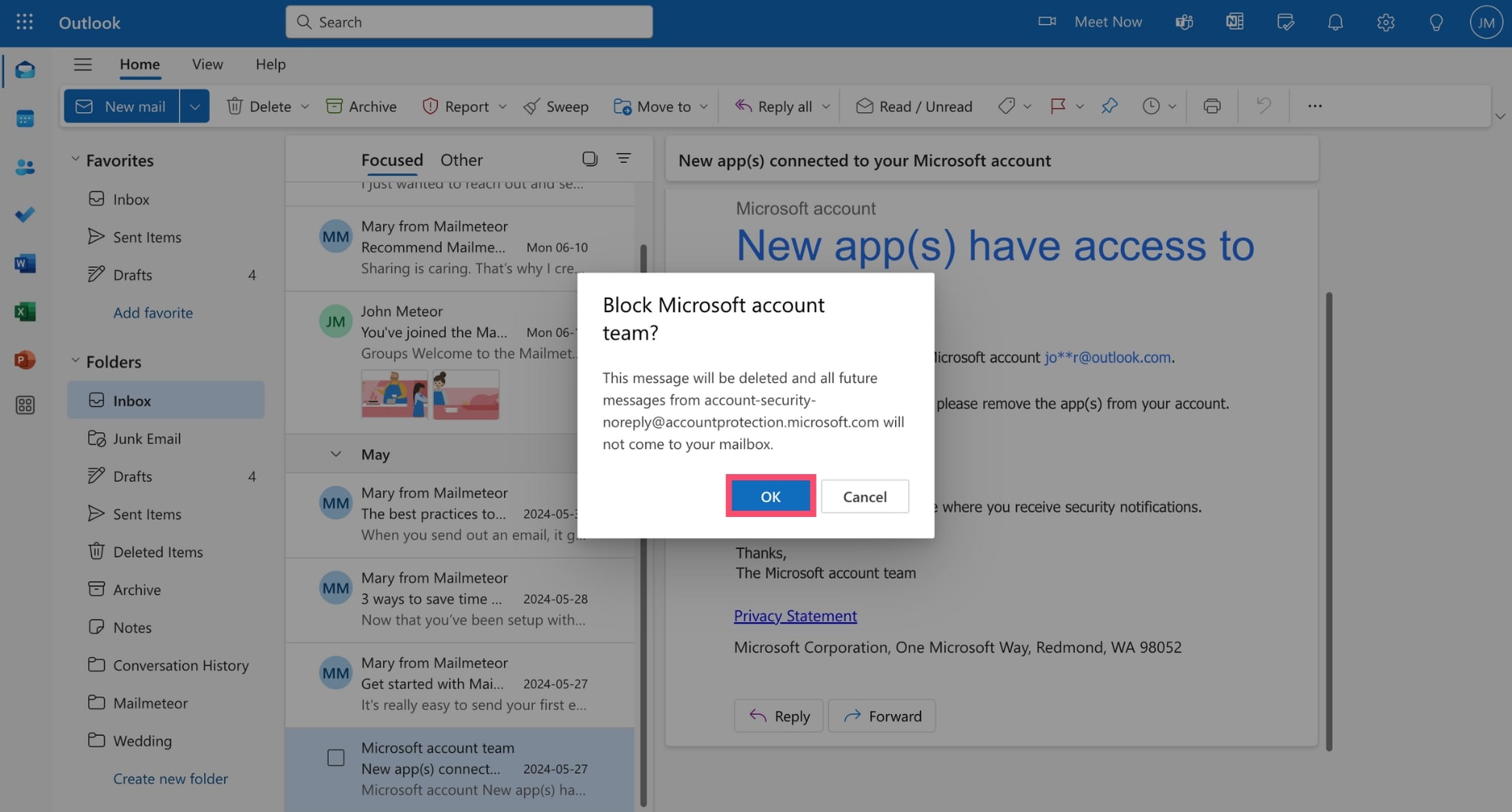Screen dimensions: 1512x812
Task: Expand New mail dropdown arrow
Action: coord(195,106)
